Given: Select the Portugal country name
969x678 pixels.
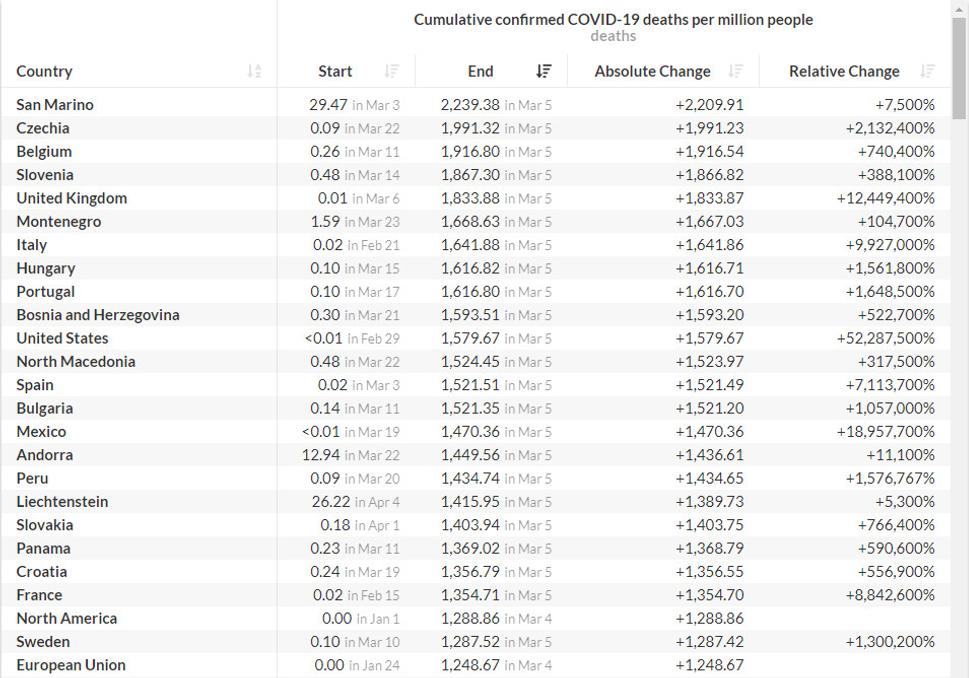Looking at the screenshot, I should point(46,292).
